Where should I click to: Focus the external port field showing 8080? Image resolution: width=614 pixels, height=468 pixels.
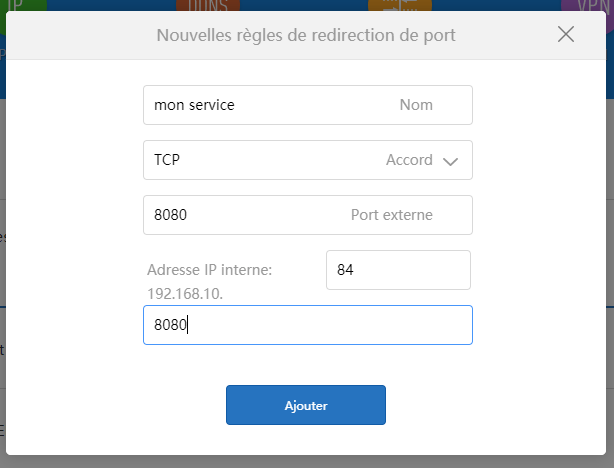coord(308,215)
